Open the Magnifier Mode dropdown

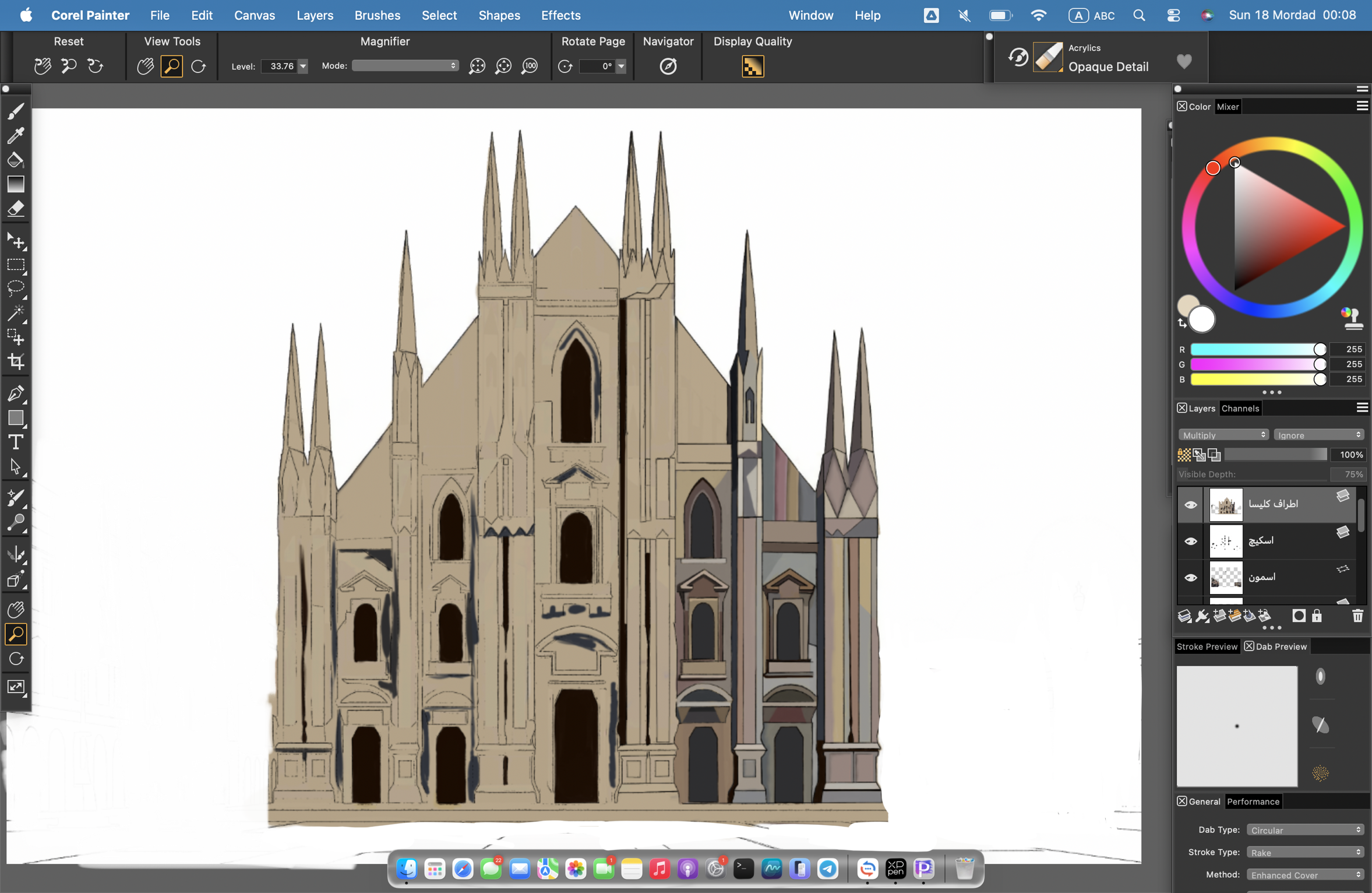pos(405,66)
